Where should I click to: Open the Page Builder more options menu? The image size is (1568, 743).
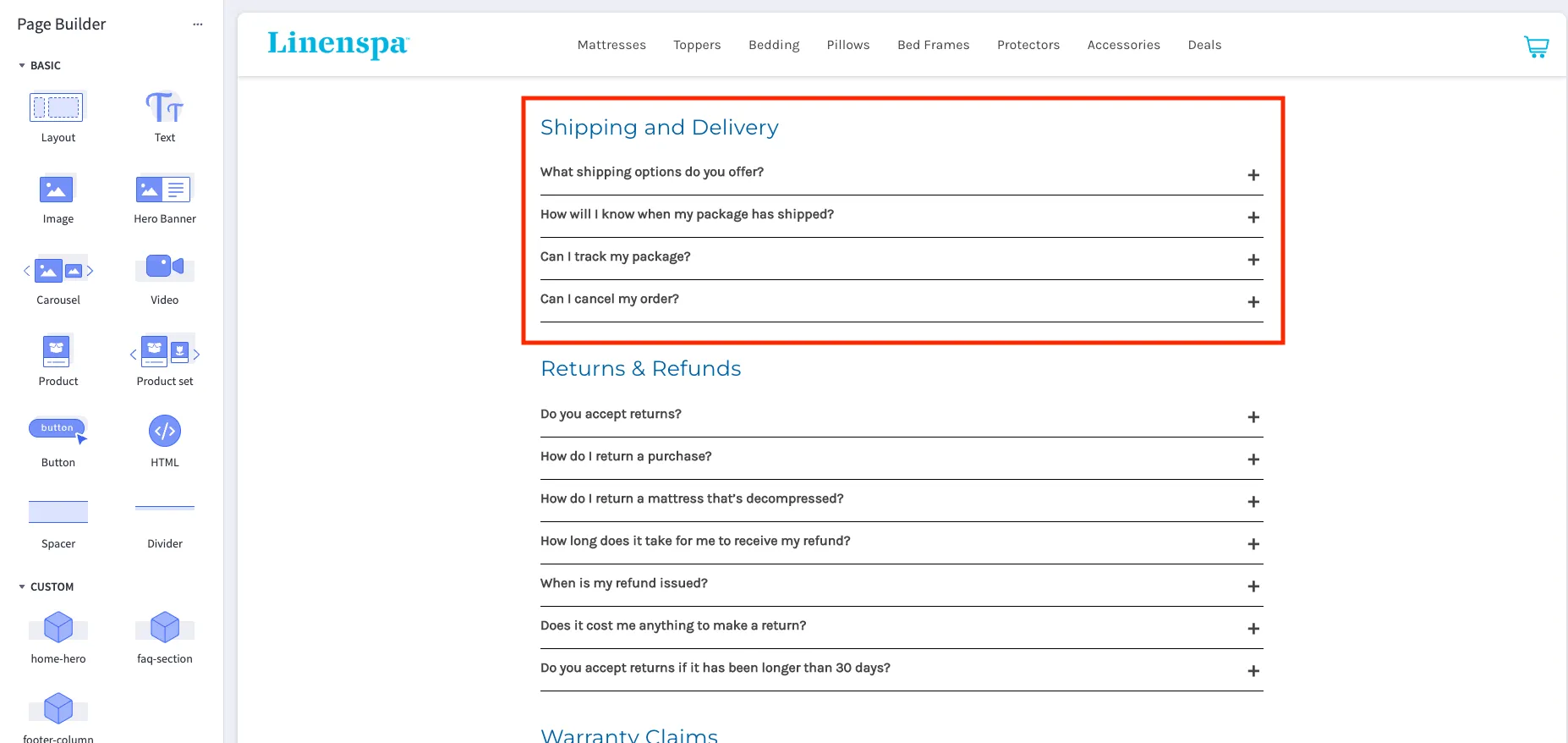(x=198, y=25)
